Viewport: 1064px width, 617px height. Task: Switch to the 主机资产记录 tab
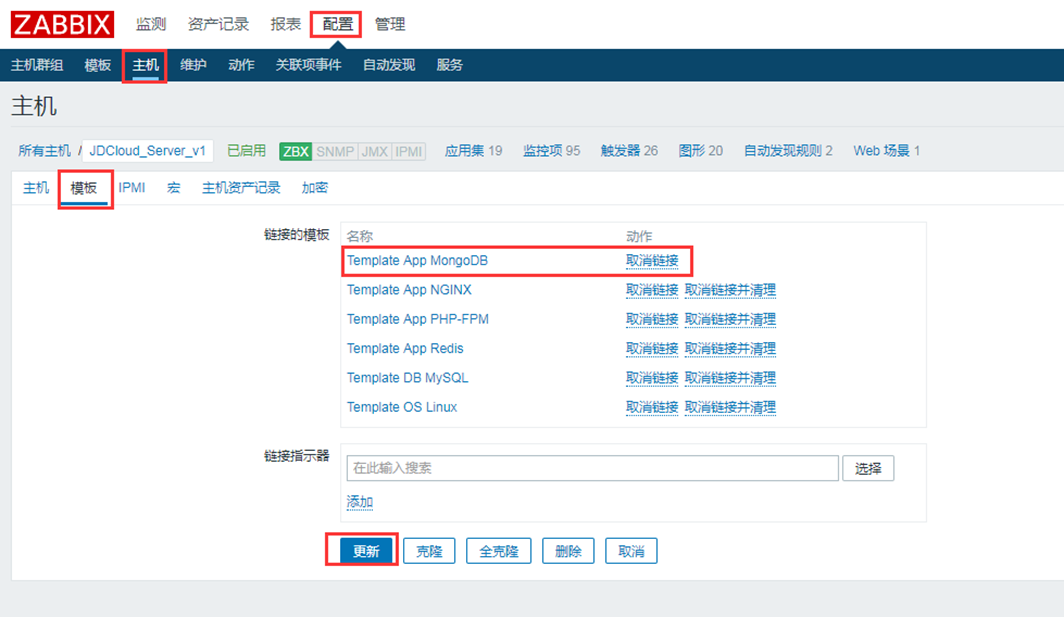click(241, 188)
